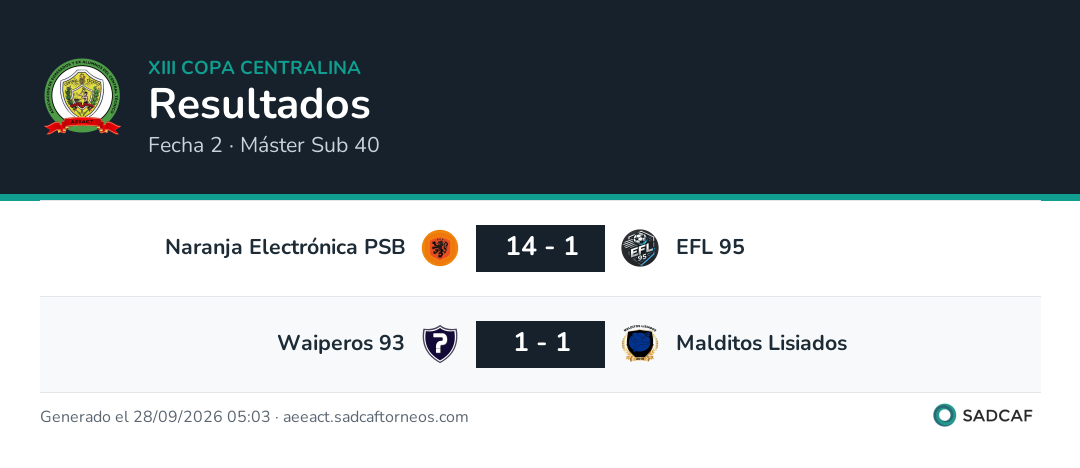Screen dimensions: 1080x468
Task: Click the Naranja vs EFL match row
Action: click(540, 248)
